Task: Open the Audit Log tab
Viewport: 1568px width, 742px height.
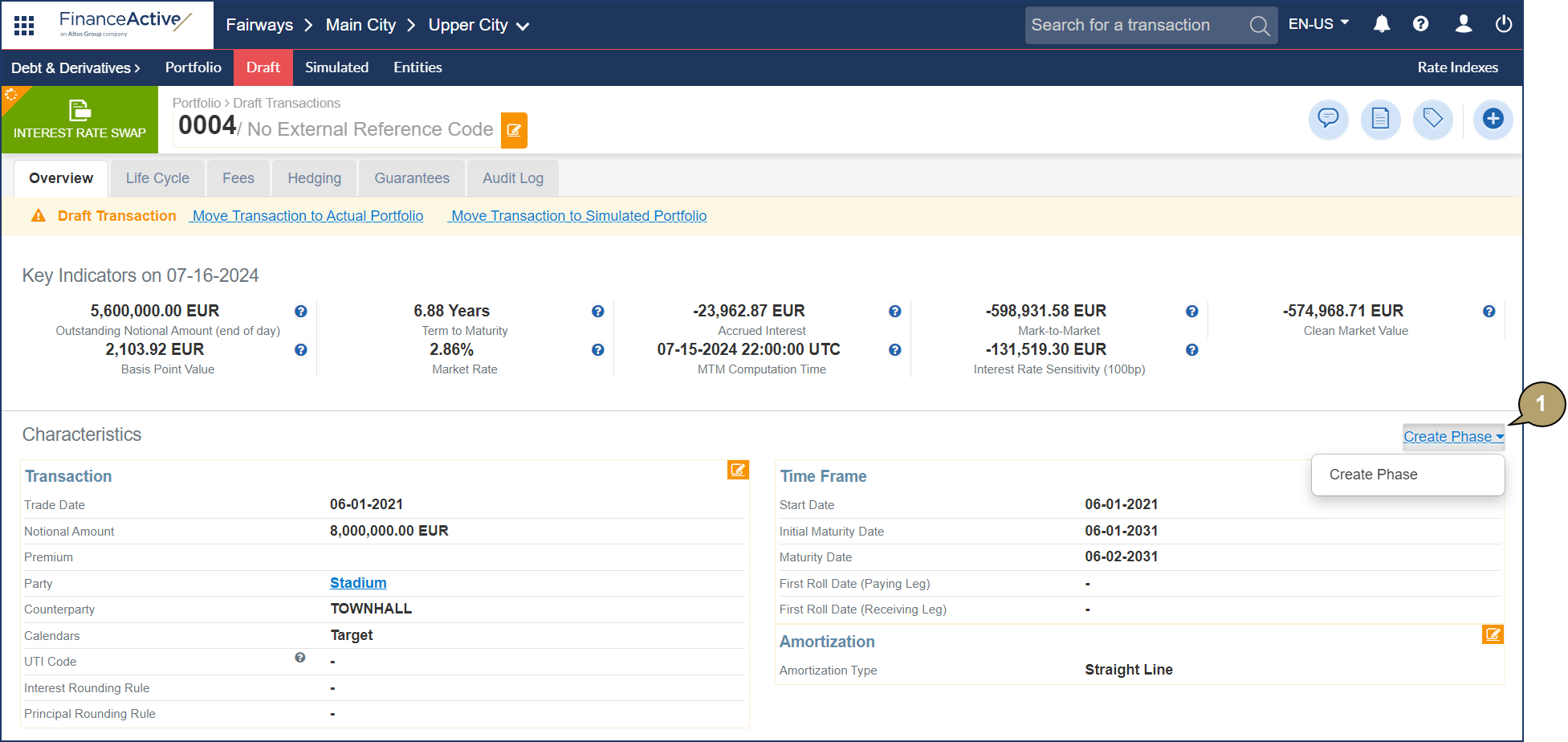Action: [x=512, y=178]
